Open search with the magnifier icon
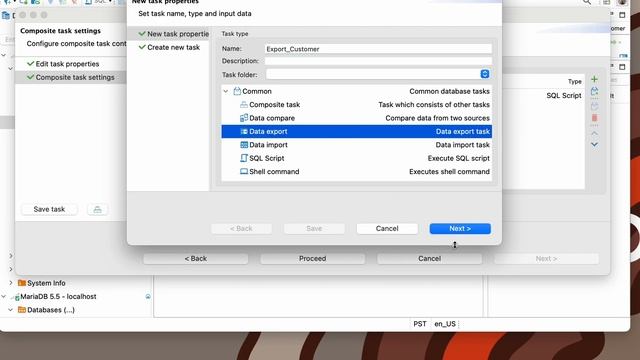This screenshot has height=360, width=640. [587, 2]
